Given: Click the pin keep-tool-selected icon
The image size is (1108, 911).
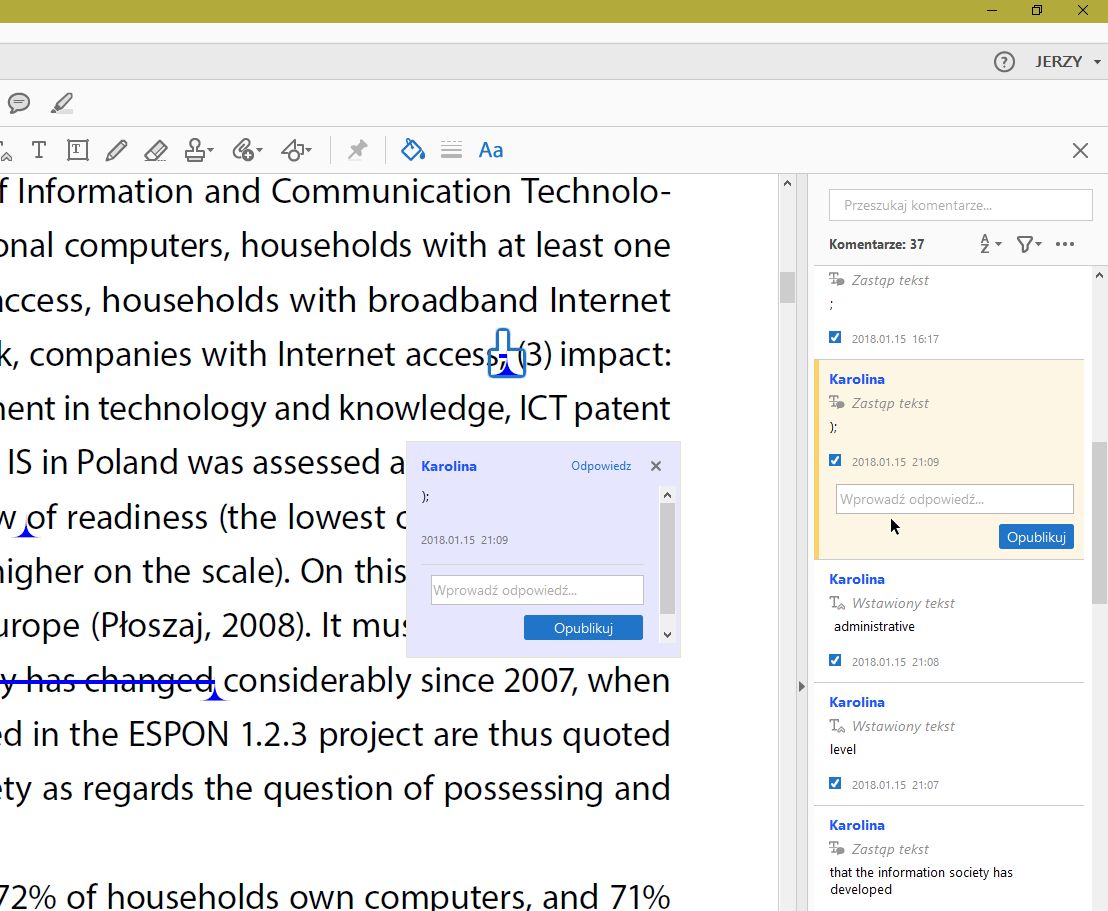Looking at the screenshot, I should click(x=357, y=150).
